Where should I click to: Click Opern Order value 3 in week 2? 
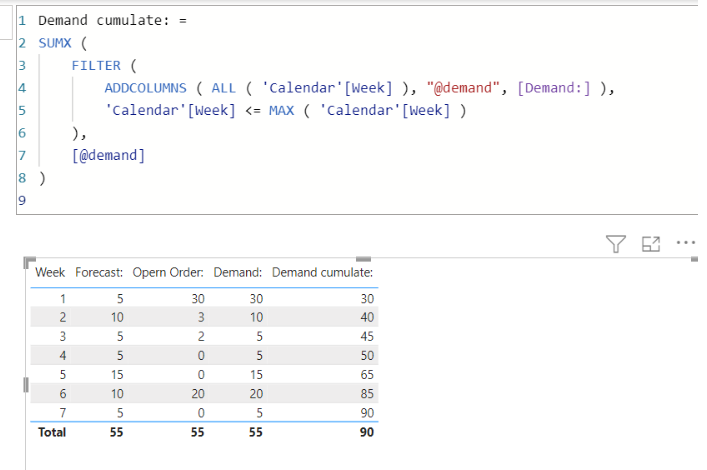(x=201, y=318)
